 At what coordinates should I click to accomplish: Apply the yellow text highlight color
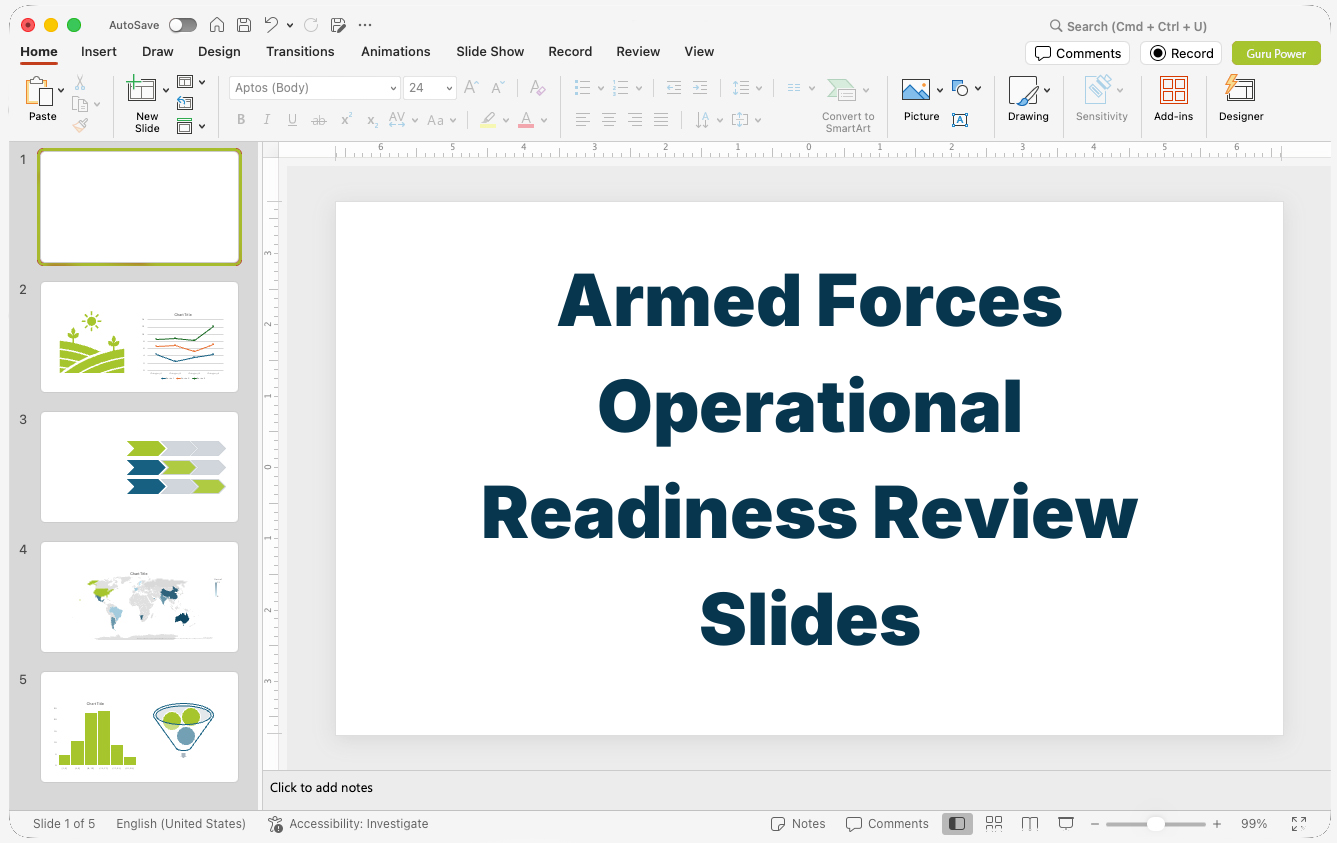(488, 120)
